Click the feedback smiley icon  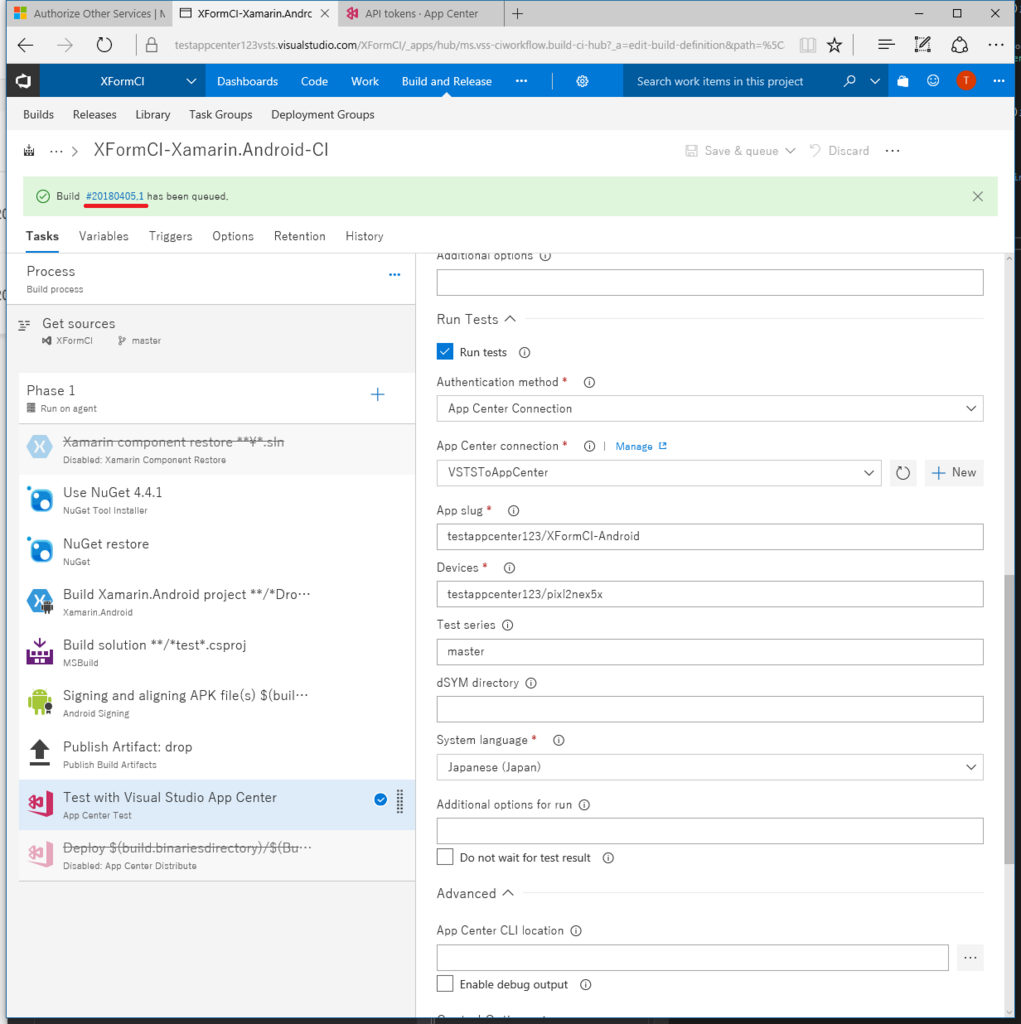[933, 81]
